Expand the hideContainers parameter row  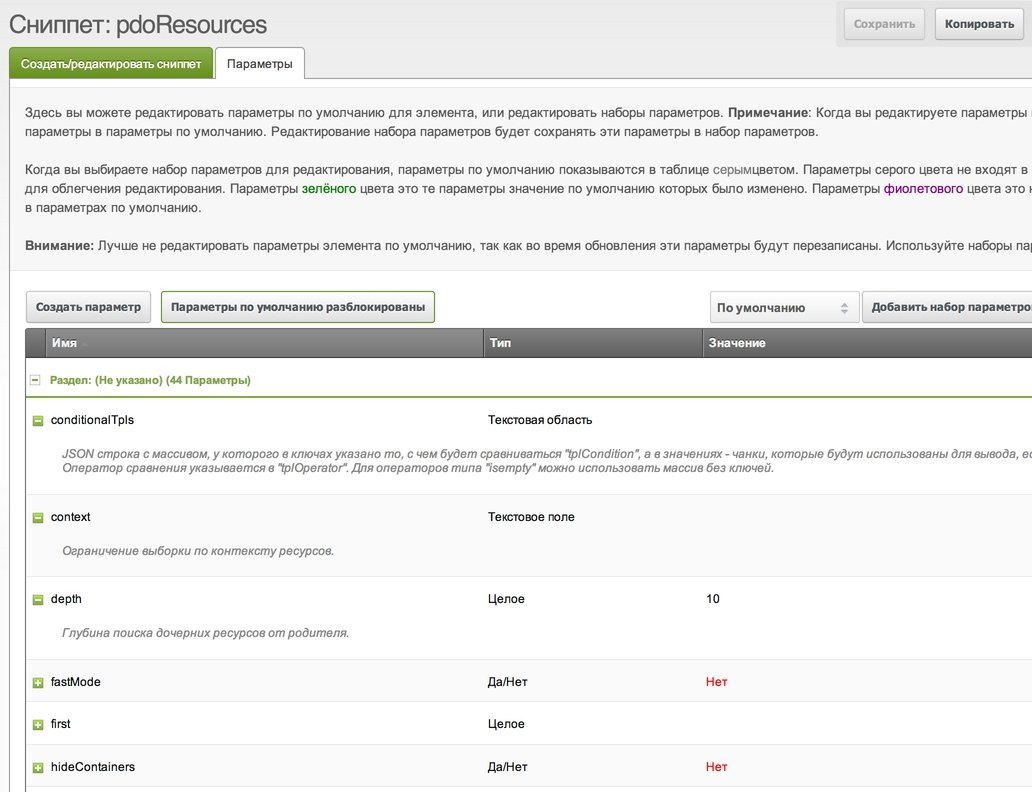(38, 768)
